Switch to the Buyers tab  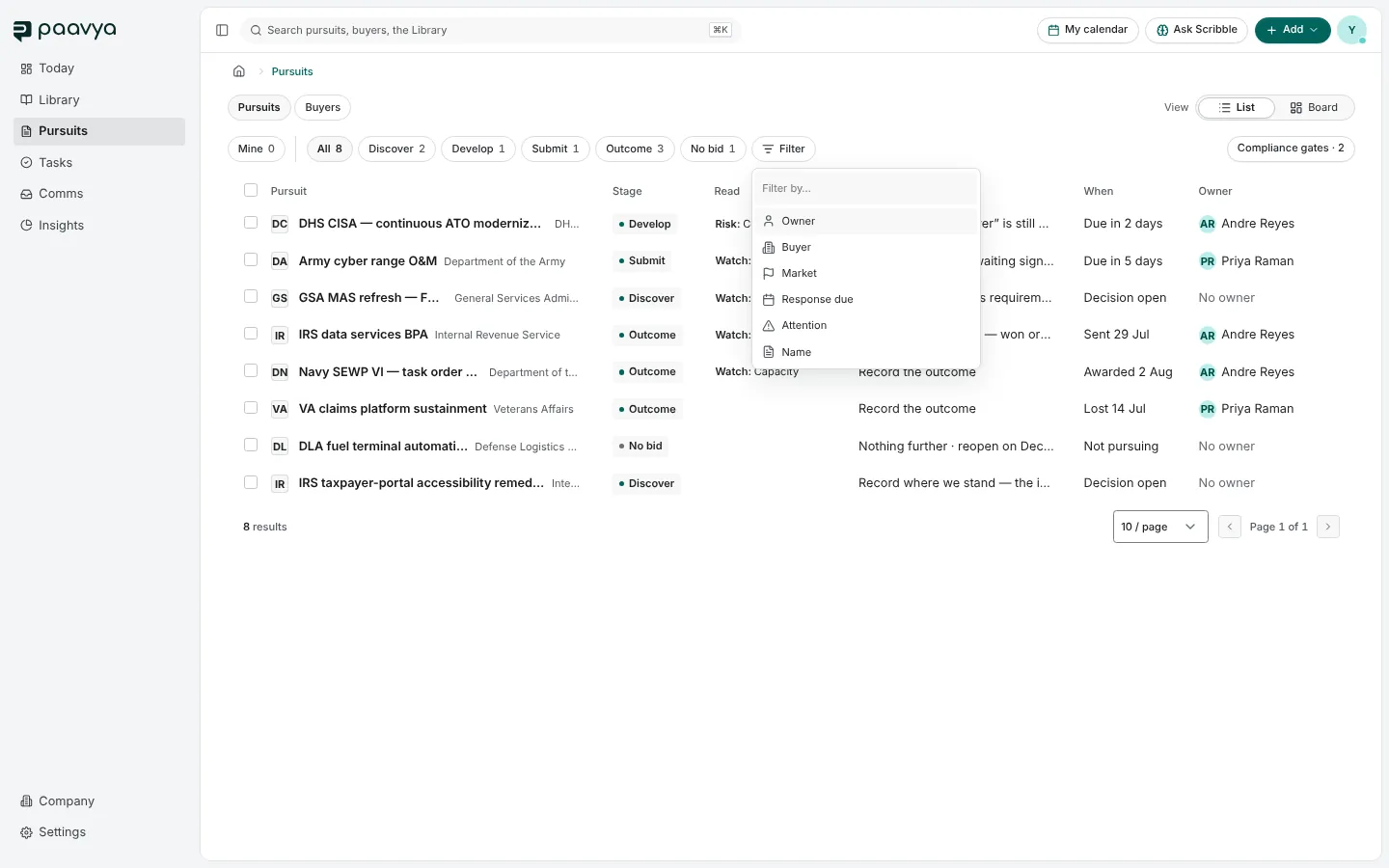tap(322, 107)
